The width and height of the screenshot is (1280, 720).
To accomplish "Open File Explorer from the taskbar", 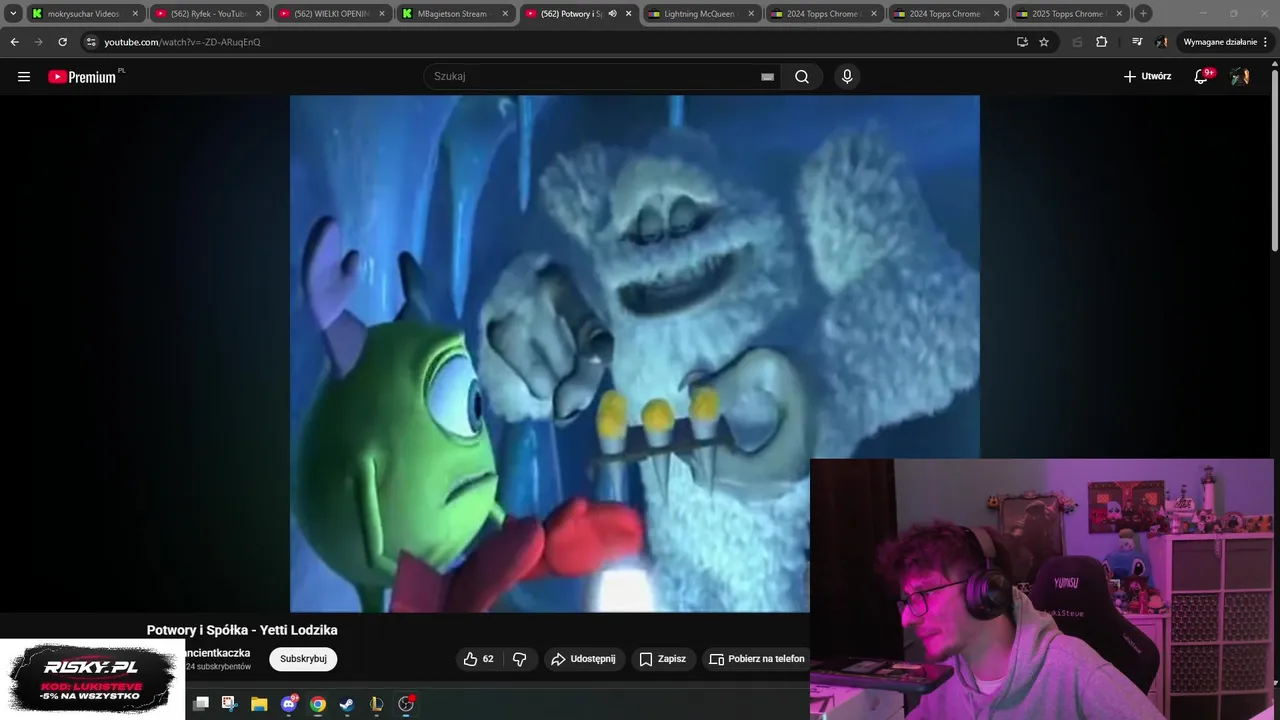I will coord(259,704).
